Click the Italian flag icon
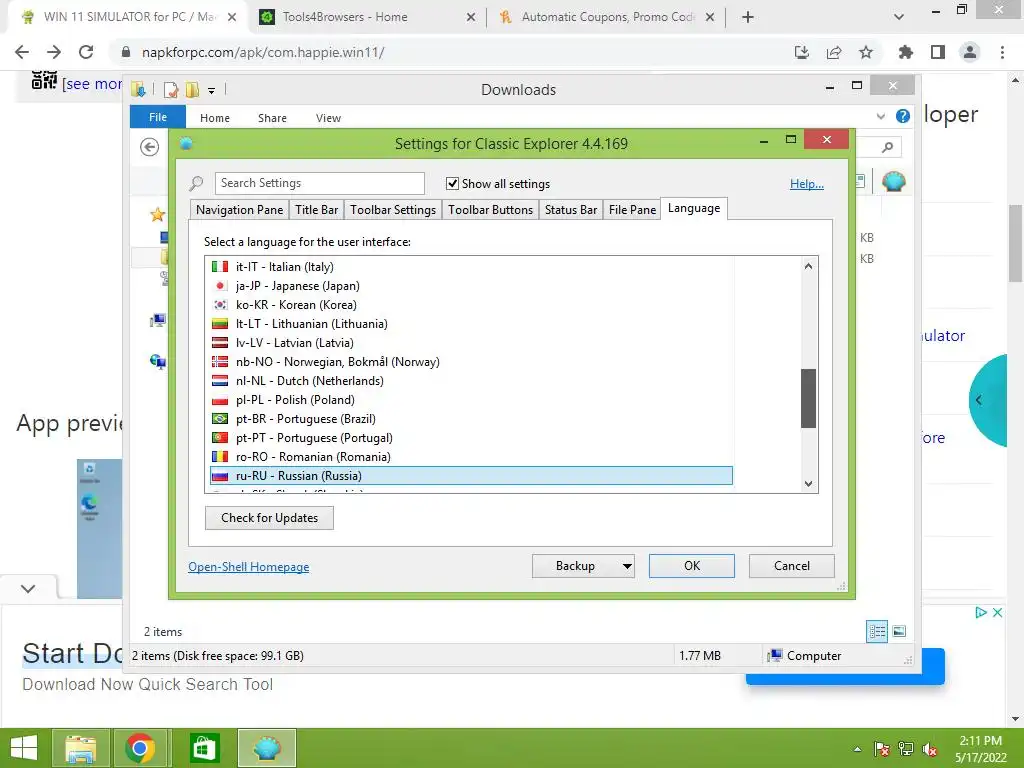1024x768 pixels. (x=220, y=266)
